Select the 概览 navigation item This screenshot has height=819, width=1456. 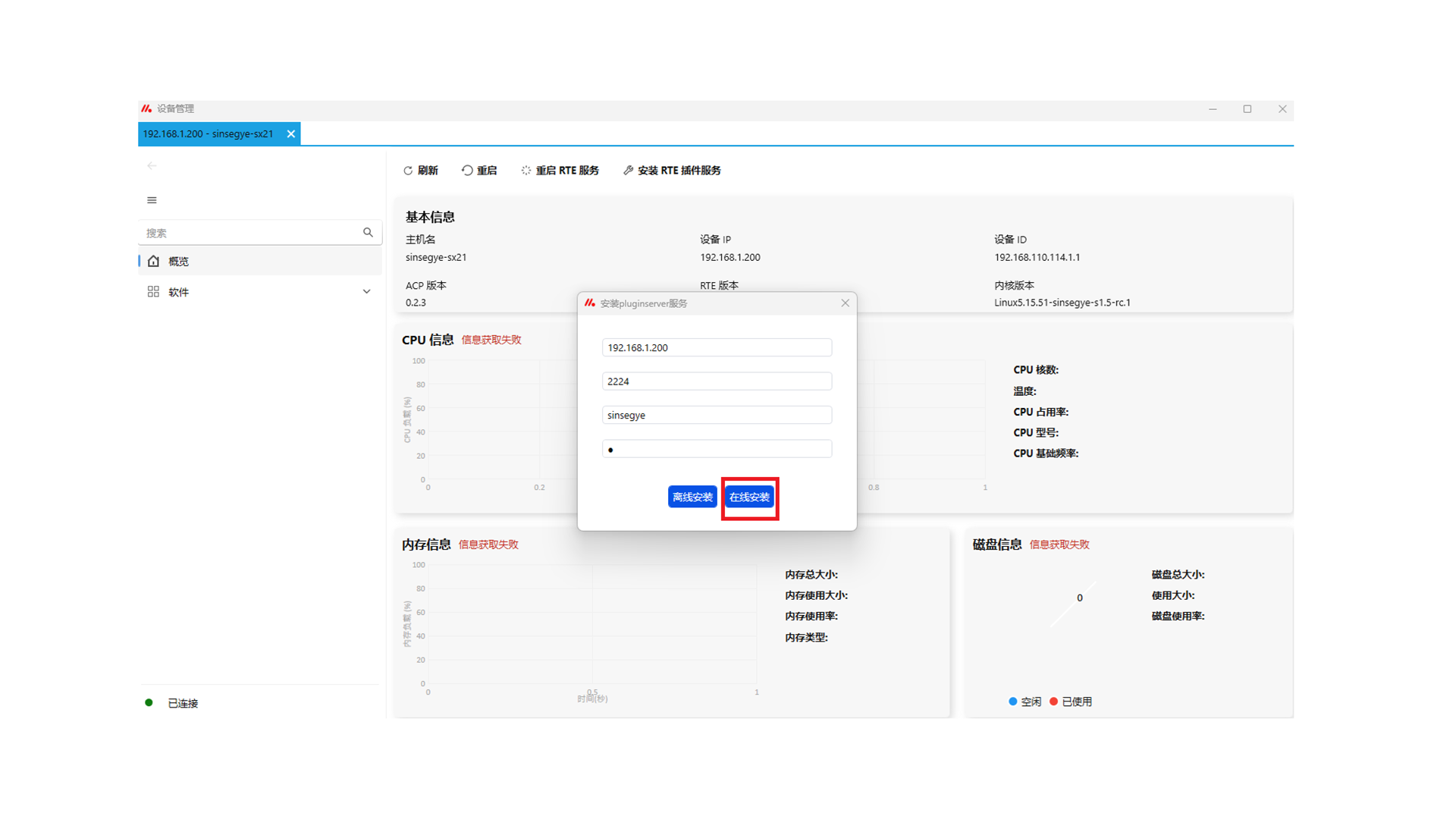179,261
